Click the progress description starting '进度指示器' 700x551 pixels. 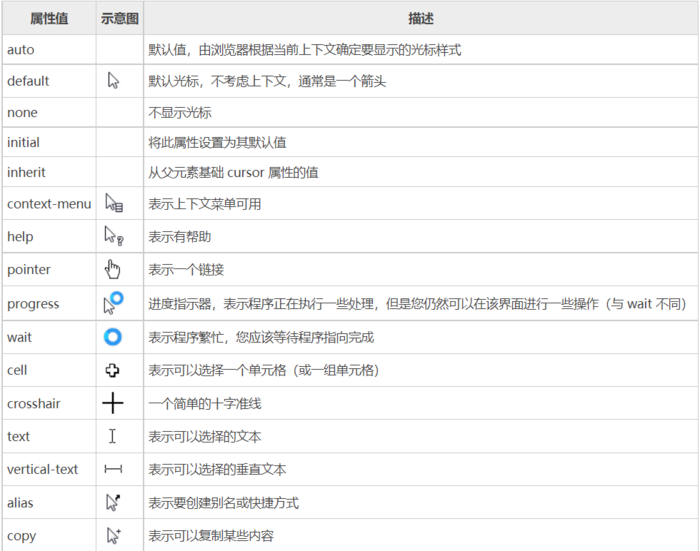pos(417,304)
